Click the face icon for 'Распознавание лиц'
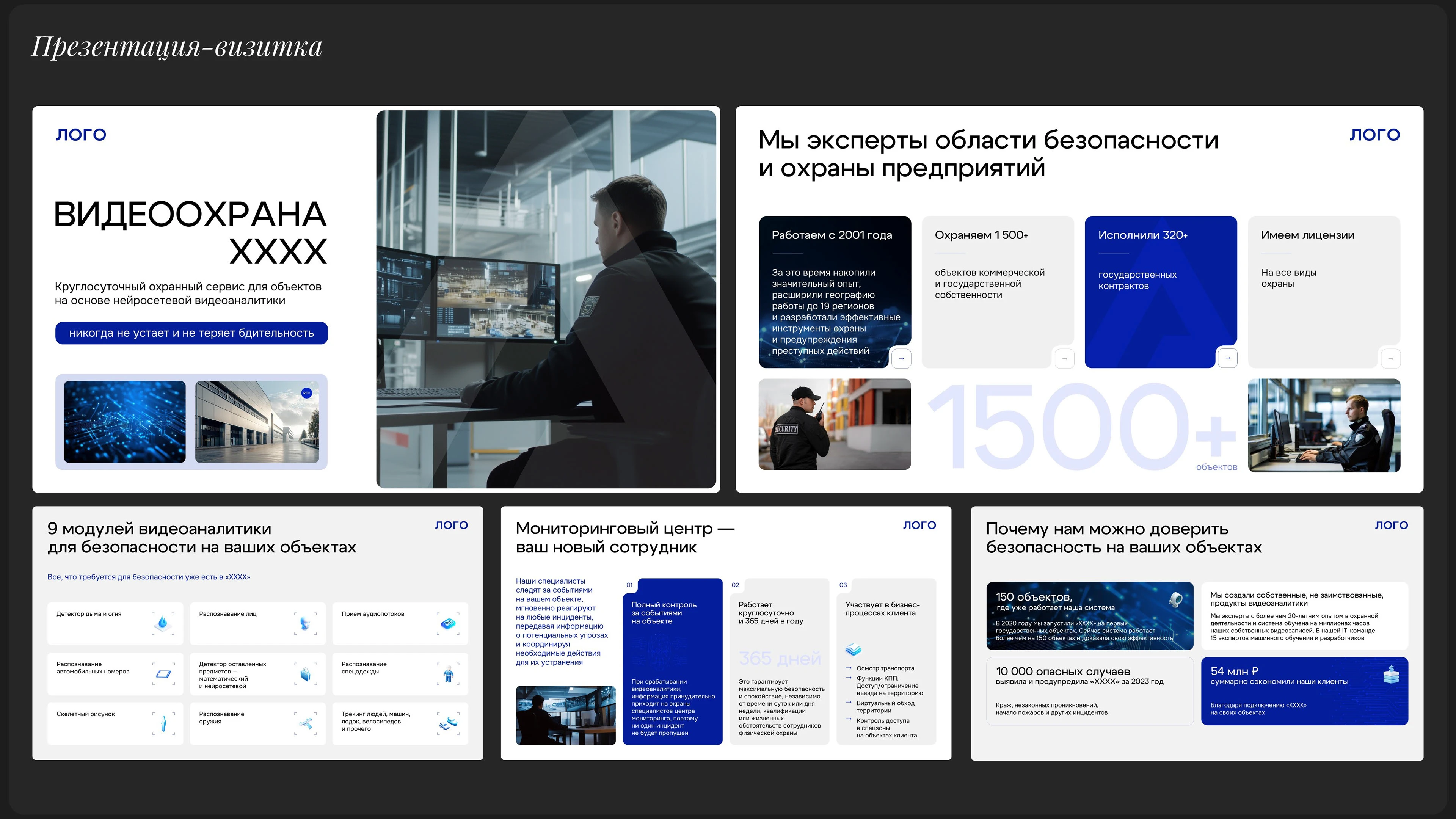The image size is (1456, 819). tap(306, 623)
